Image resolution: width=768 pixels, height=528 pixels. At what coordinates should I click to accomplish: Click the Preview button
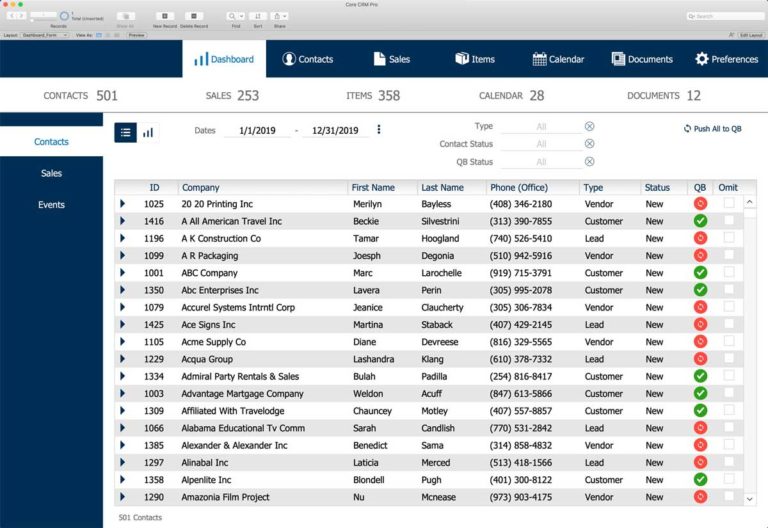tap(137, 35)
